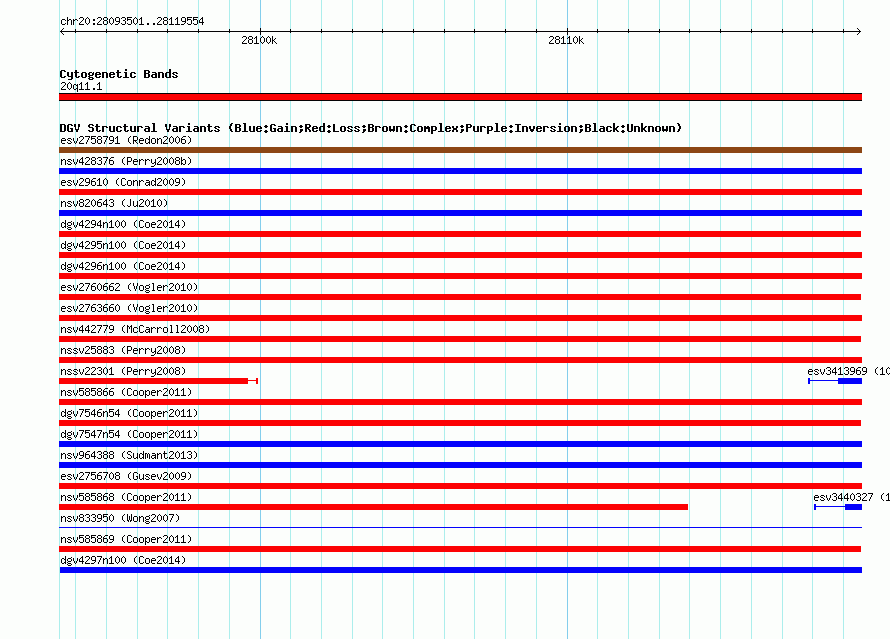Select the thin blue nsv833950 line
Viewport: 890px width, 639px height.
460,528
